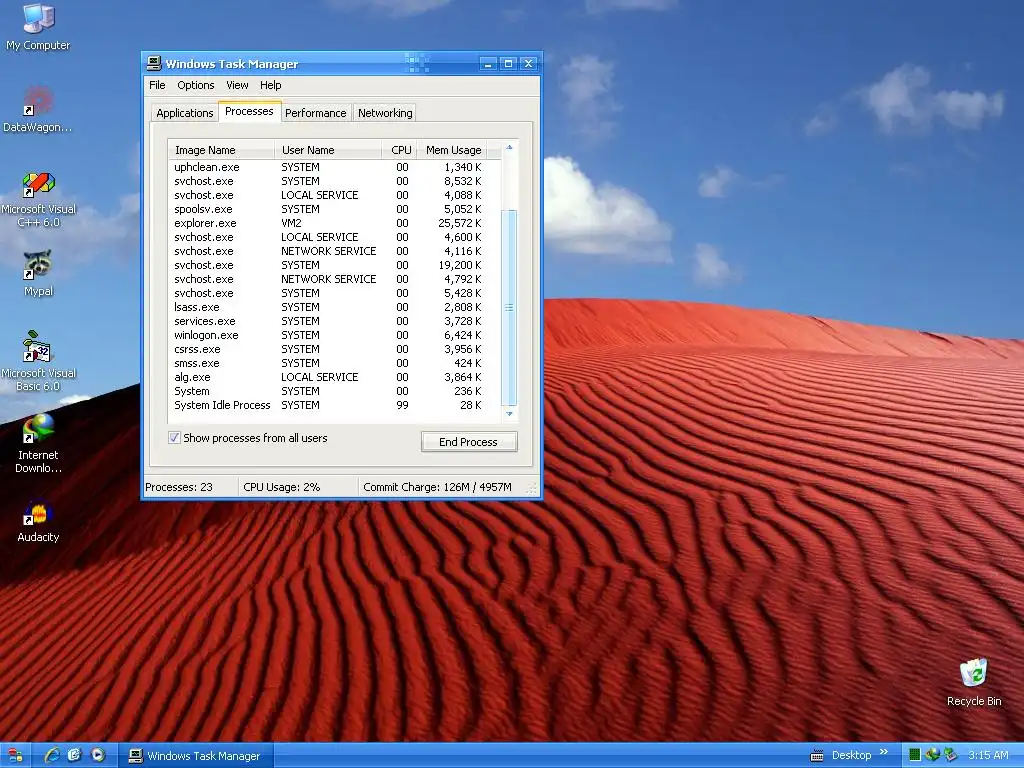Click the 25,572 K memory value
The image size is (1024, 768).
click(460, 223)
